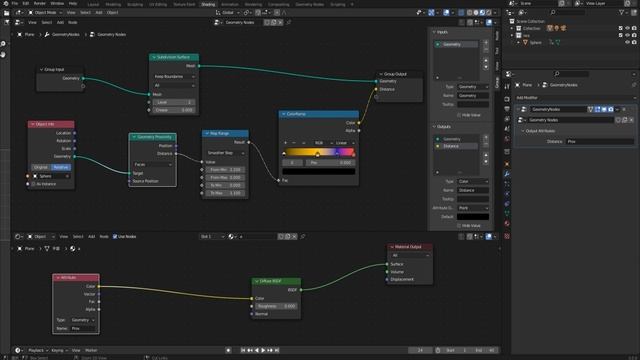Open the Playback menu in timeline
The height and width of the screenshot is (360, 640).
pos(38,350)
